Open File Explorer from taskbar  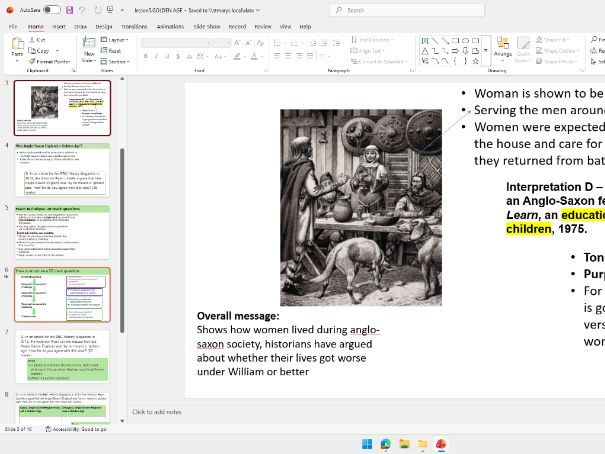404,444
